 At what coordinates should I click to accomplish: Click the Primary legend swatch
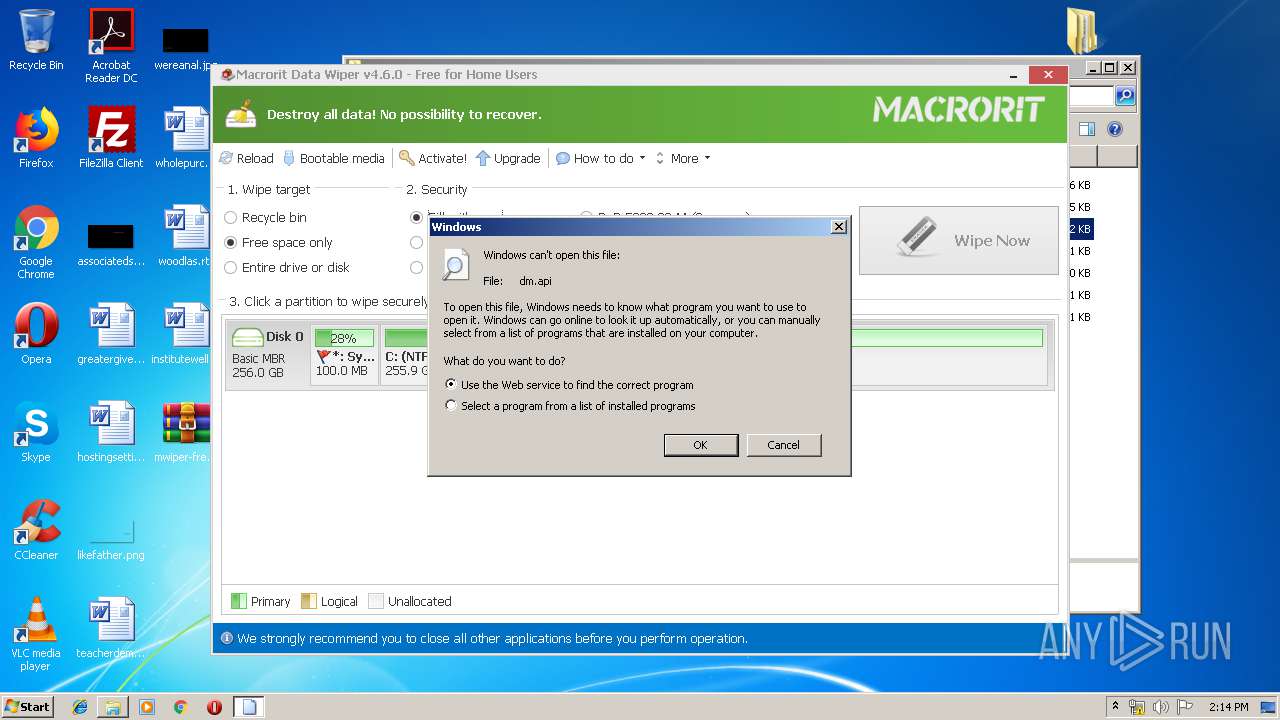[x=238, y=601]
